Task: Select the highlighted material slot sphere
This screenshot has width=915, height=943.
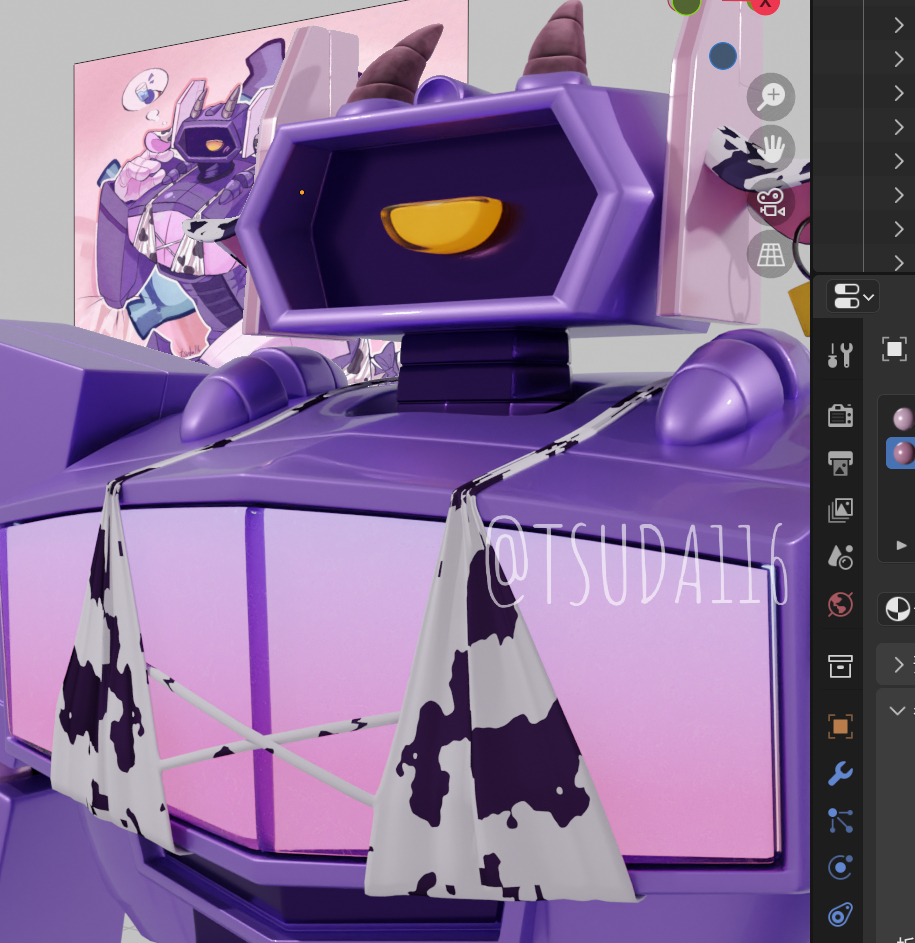Action: 903,453
